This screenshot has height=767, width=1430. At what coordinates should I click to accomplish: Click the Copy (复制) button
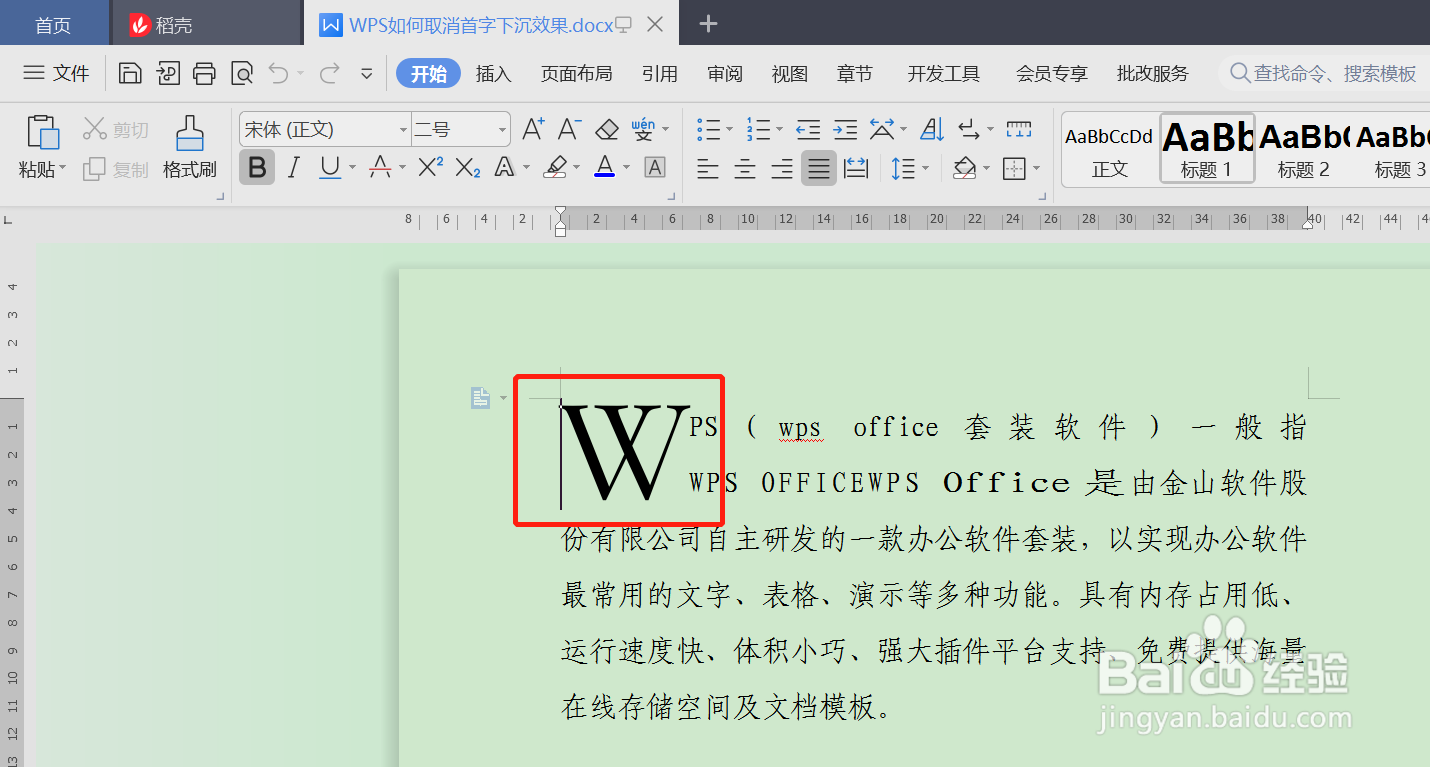point(116,169)
